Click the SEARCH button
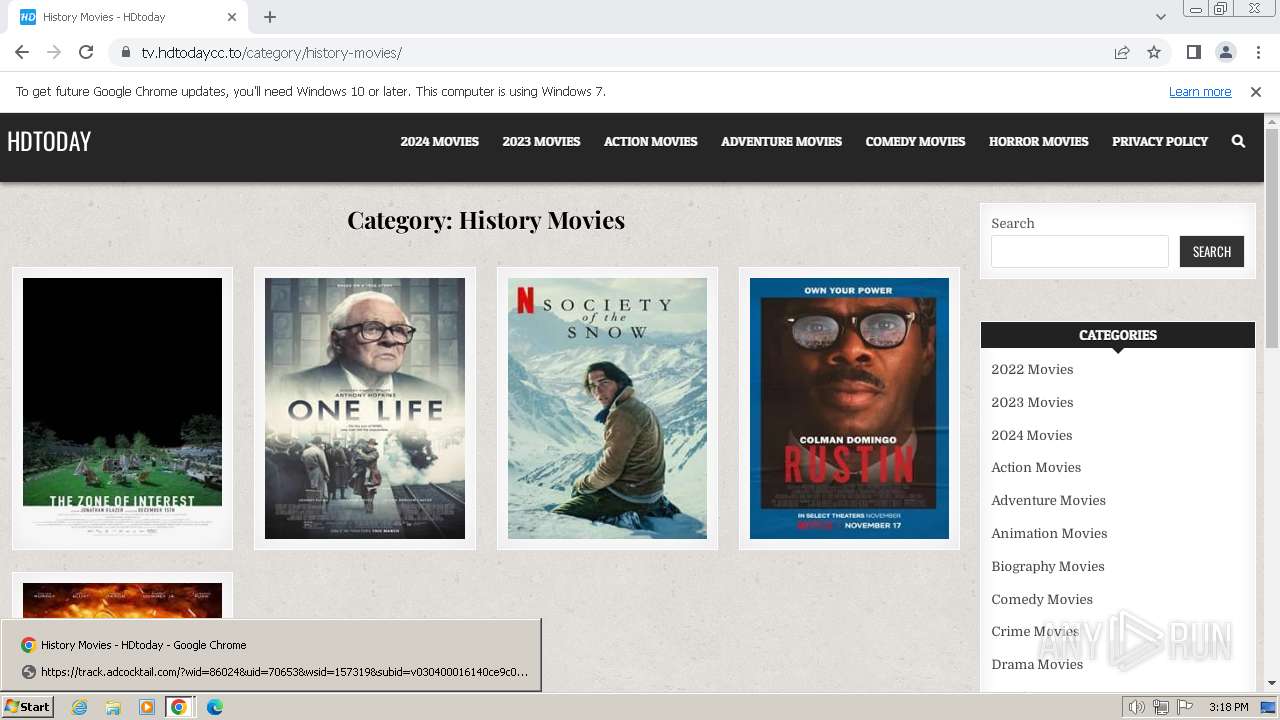 1211,252
